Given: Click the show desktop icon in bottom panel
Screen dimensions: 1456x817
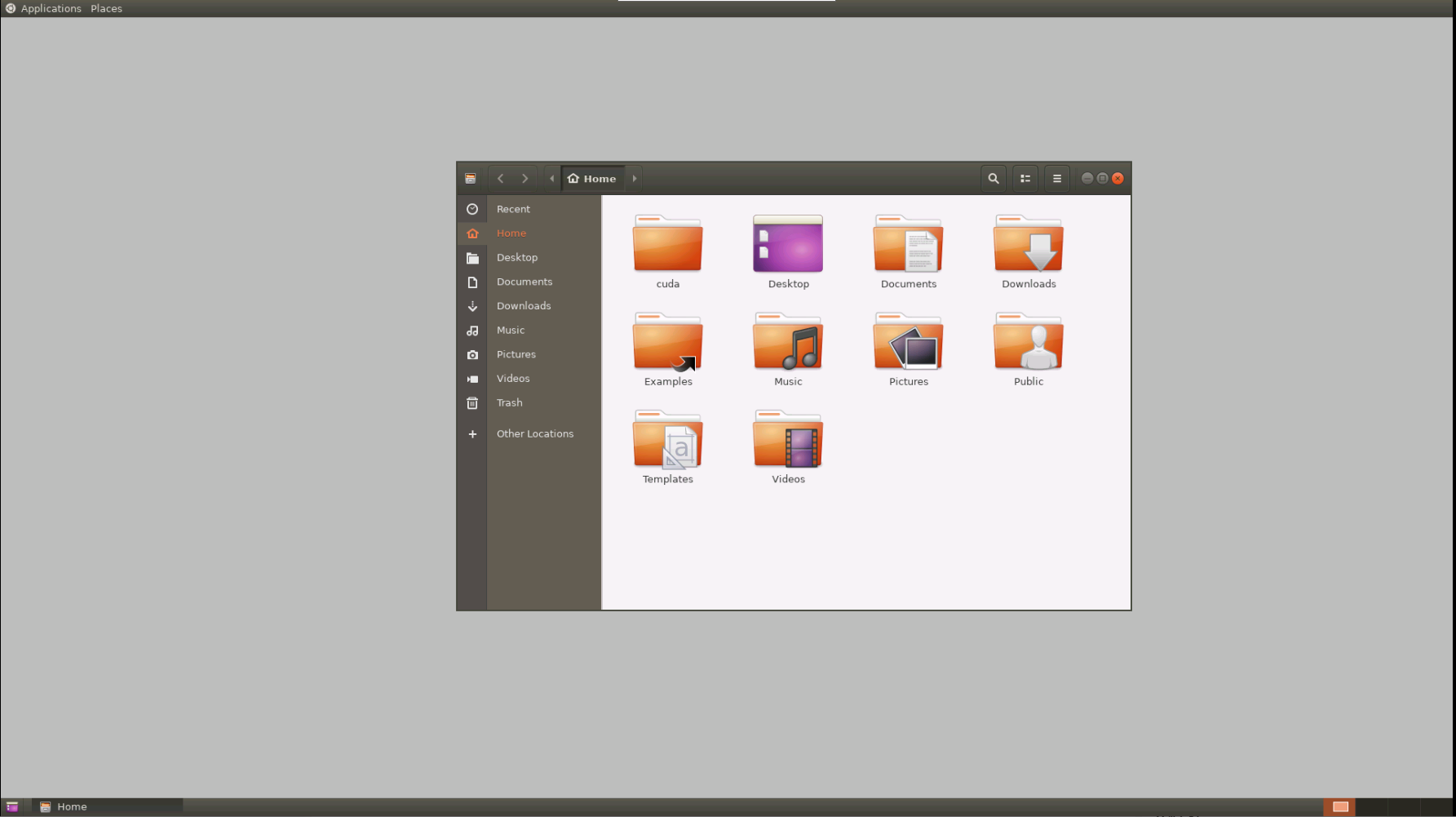Looking at the screenshot, I should pos(12,806).
